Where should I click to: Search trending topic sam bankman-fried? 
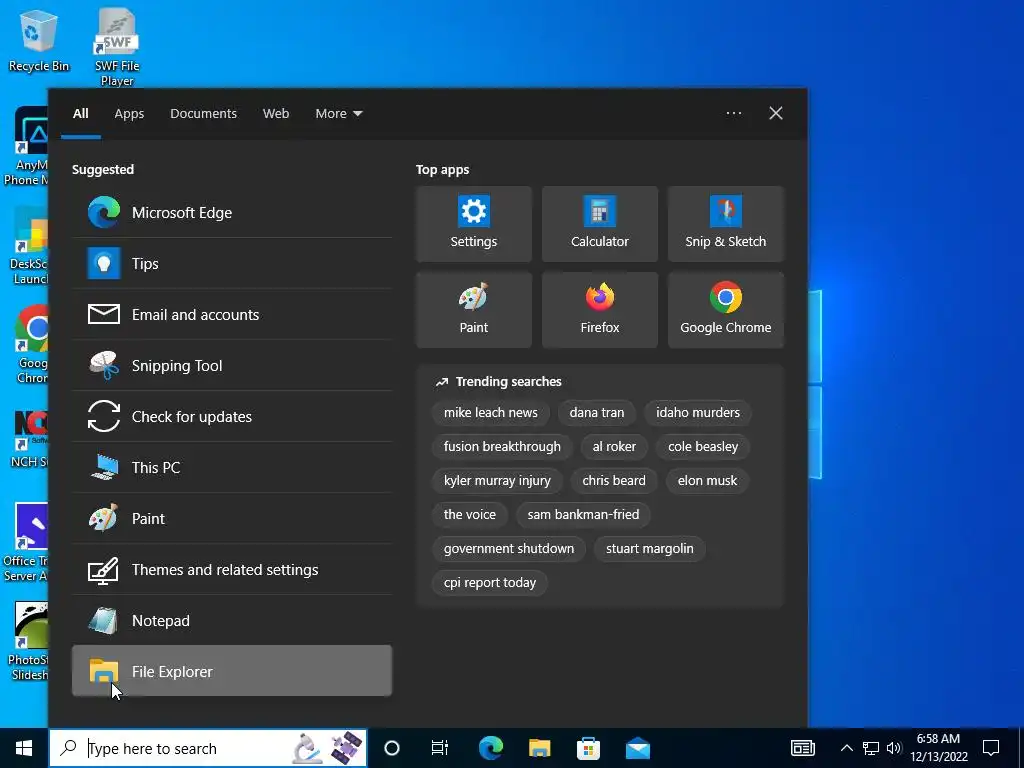click(583, 515)
